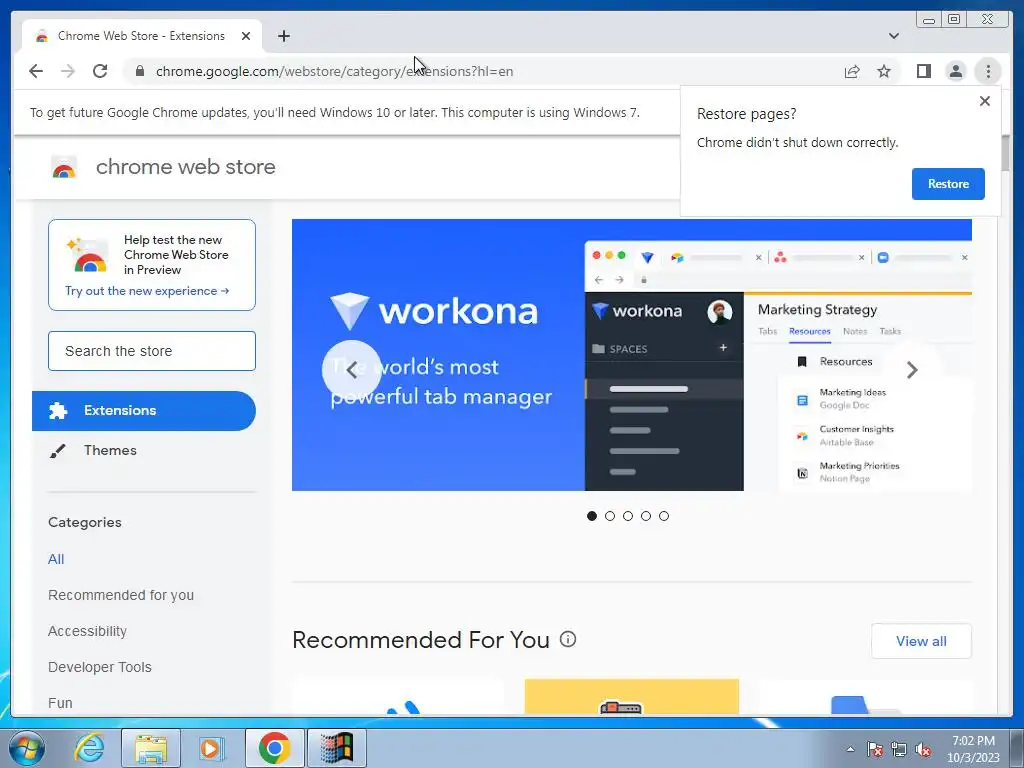Screen dimensions: 1024x768
Task: Click the Action Center flag tray icon
Action: (875, 749)
